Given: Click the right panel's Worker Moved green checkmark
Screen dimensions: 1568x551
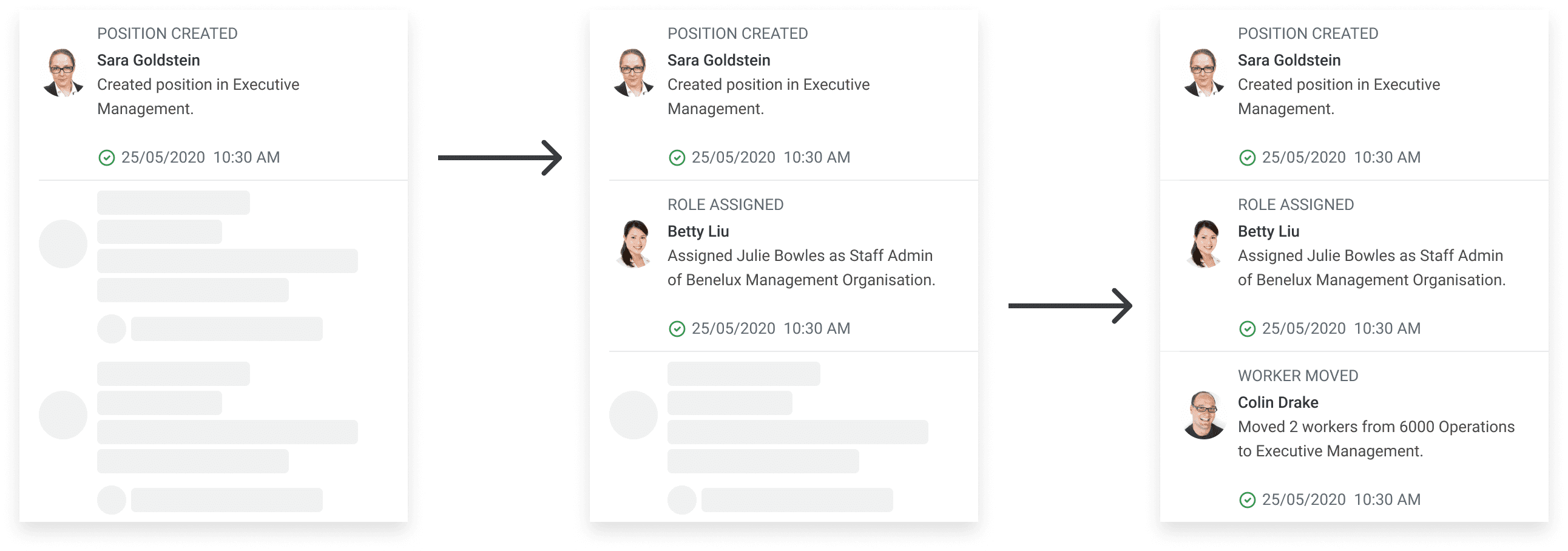Looking at the screenshot, I should (1247, 501).
